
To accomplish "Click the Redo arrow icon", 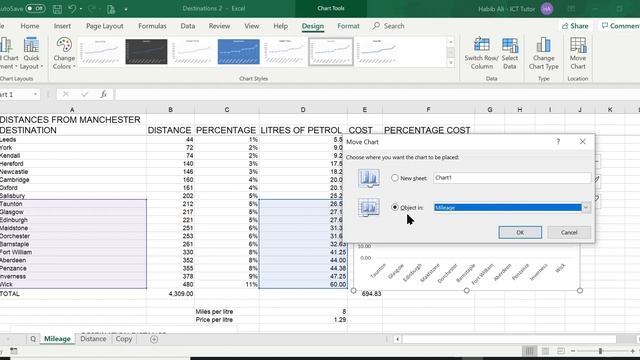I will (x=92, y=9).
